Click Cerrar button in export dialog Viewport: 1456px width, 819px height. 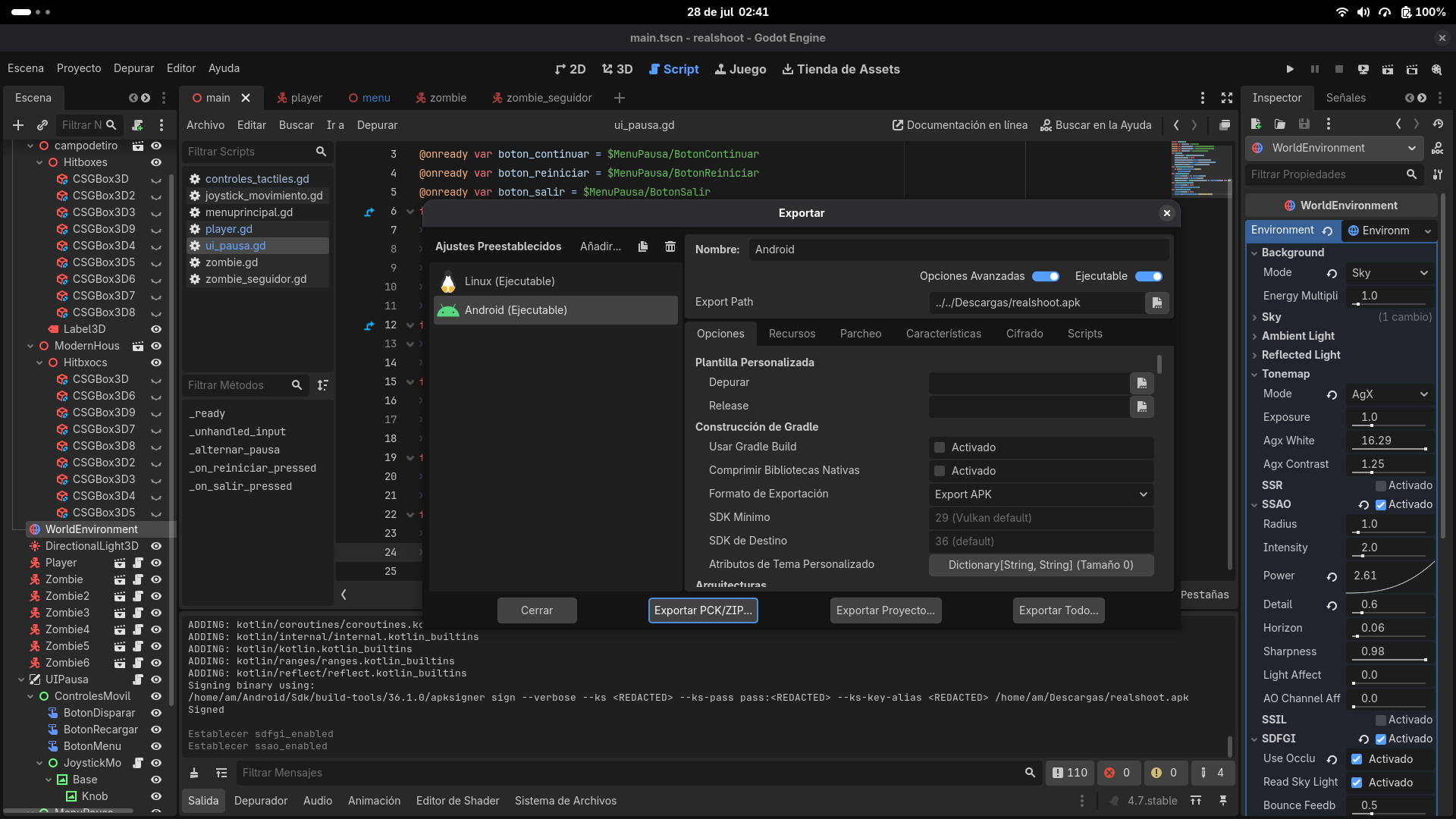pyautogui.click(x=537, y=610)
